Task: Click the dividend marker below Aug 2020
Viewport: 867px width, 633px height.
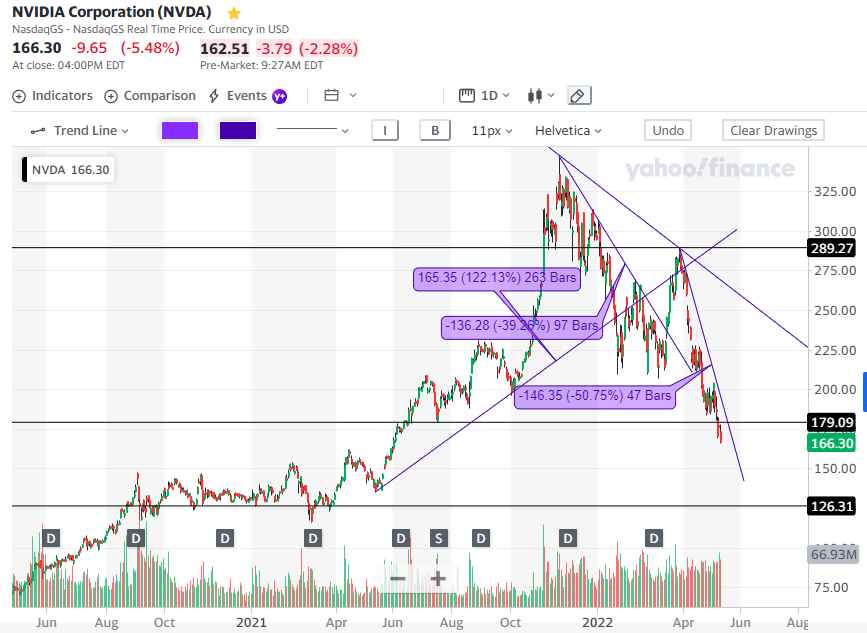Action: pos(136,538)
